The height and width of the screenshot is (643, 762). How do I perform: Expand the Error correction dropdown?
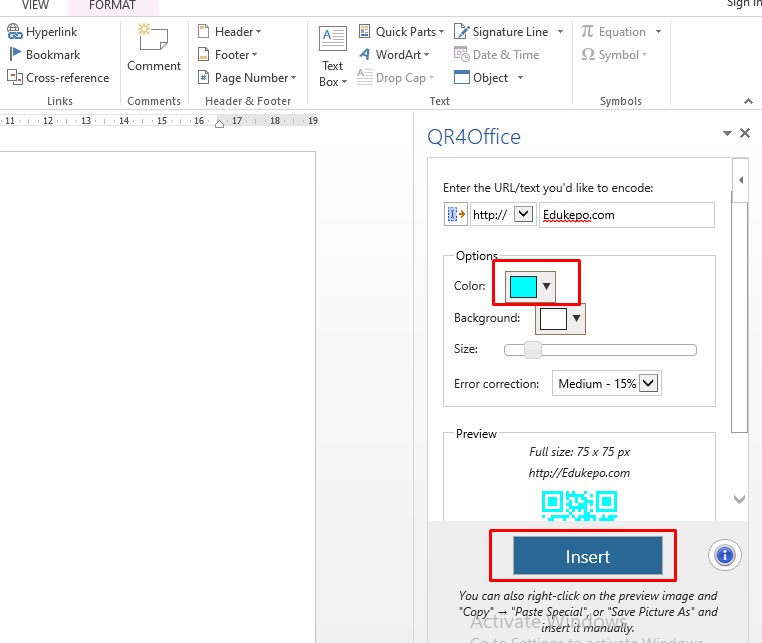pos(648,383)
